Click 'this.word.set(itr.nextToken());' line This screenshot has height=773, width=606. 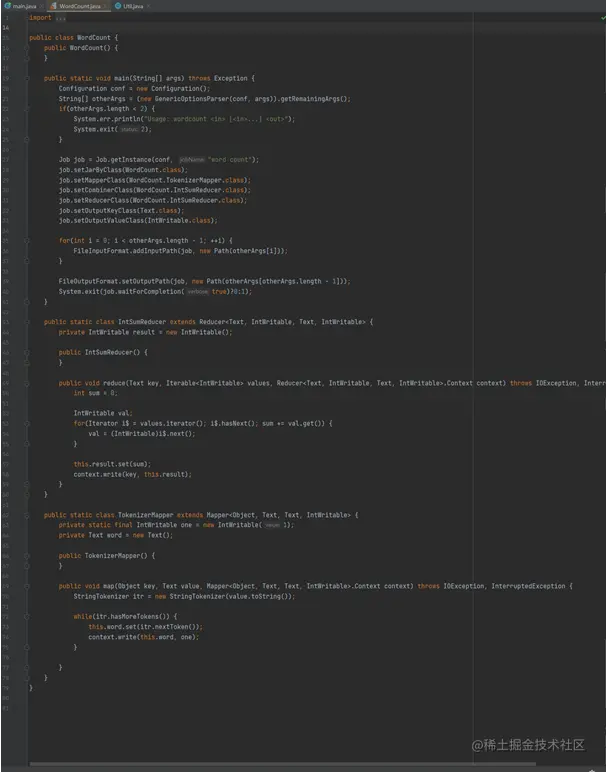click(x=145, y=627)
